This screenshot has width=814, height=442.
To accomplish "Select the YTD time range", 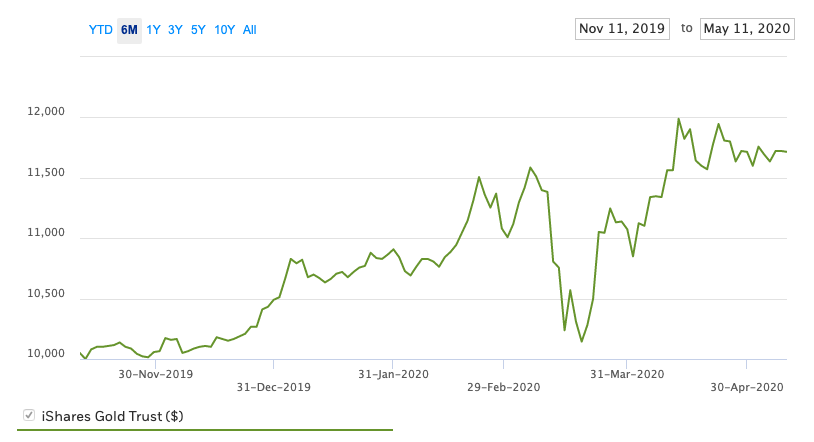I will (100, 30).
